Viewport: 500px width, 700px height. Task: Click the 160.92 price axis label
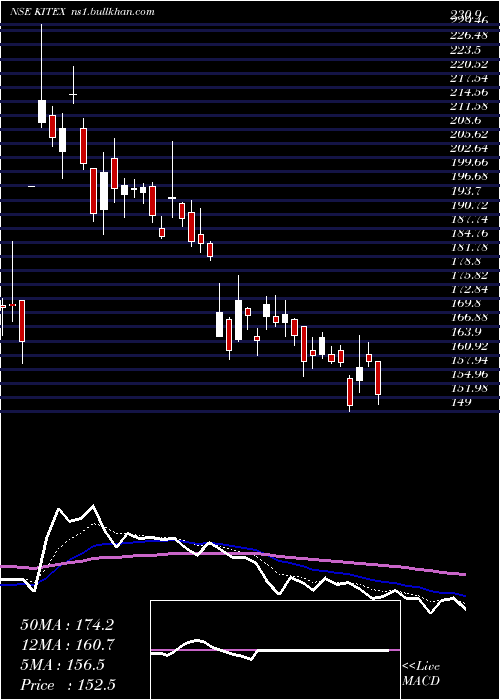[x=467, y=346]
